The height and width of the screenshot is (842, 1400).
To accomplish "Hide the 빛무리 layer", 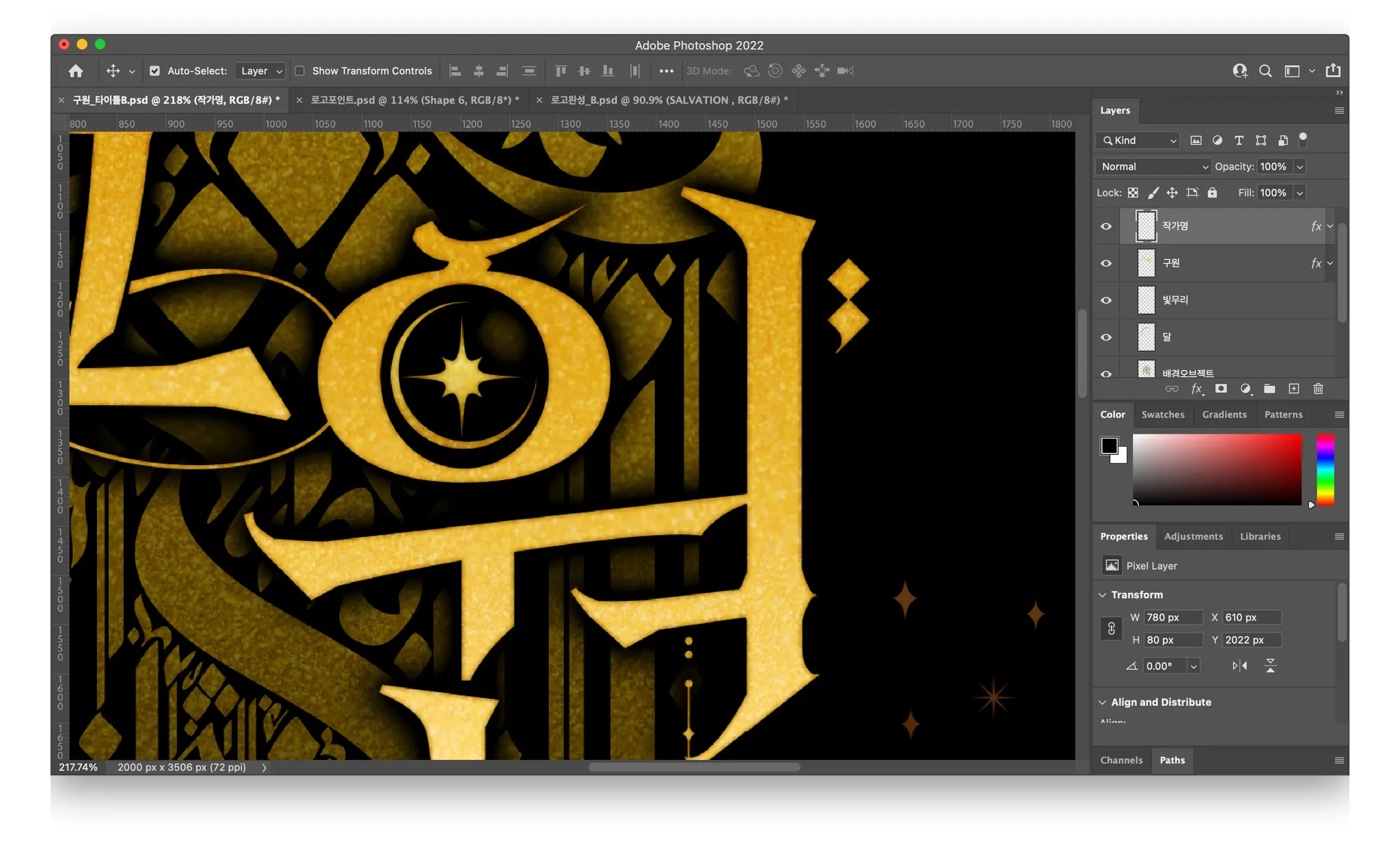I will click(x=1105, y=300).
